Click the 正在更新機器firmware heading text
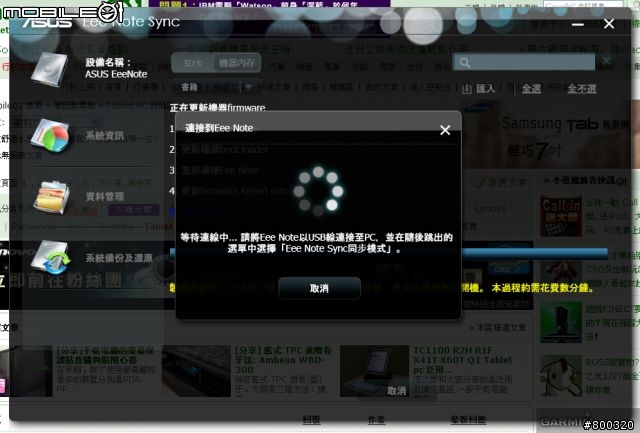 coord(218,108)
